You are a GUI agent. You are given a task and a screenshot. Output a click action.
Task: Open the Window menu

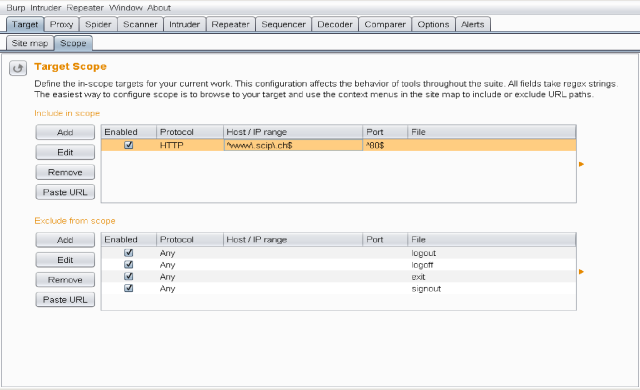pos(126,7)
